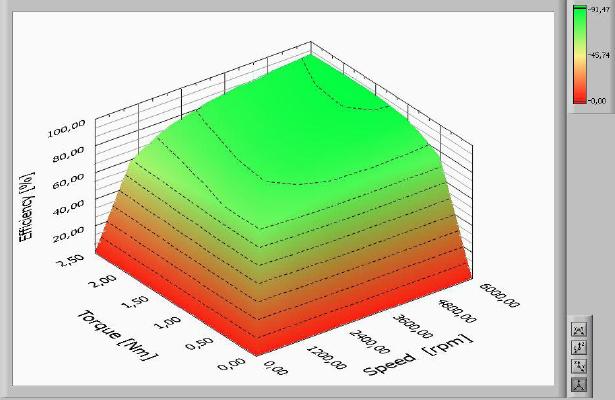Click the 1200,00 tick on Speed axis
615x400 pixels.
point(322,359)
